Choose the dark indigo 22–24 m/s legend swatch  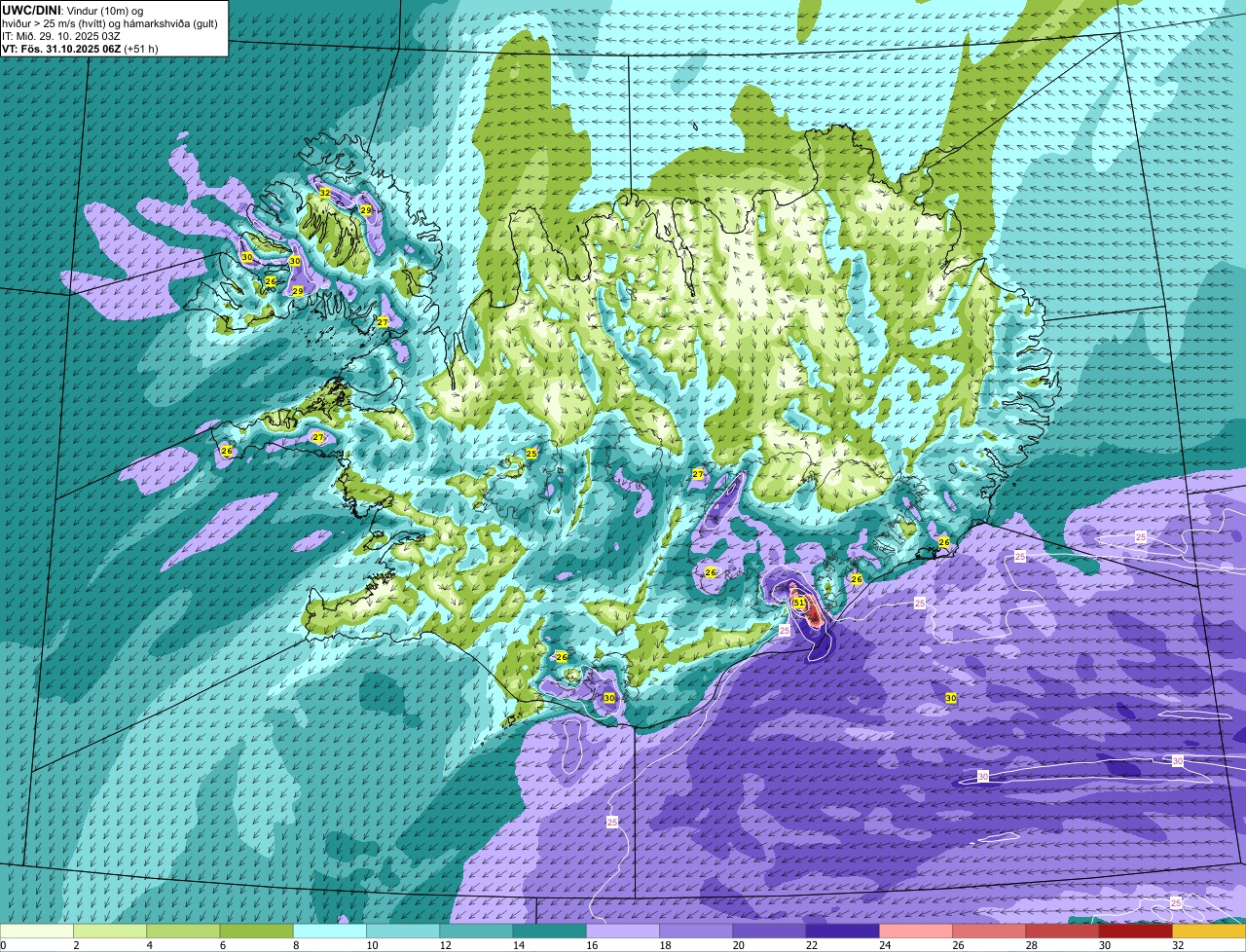coord(843,932)
